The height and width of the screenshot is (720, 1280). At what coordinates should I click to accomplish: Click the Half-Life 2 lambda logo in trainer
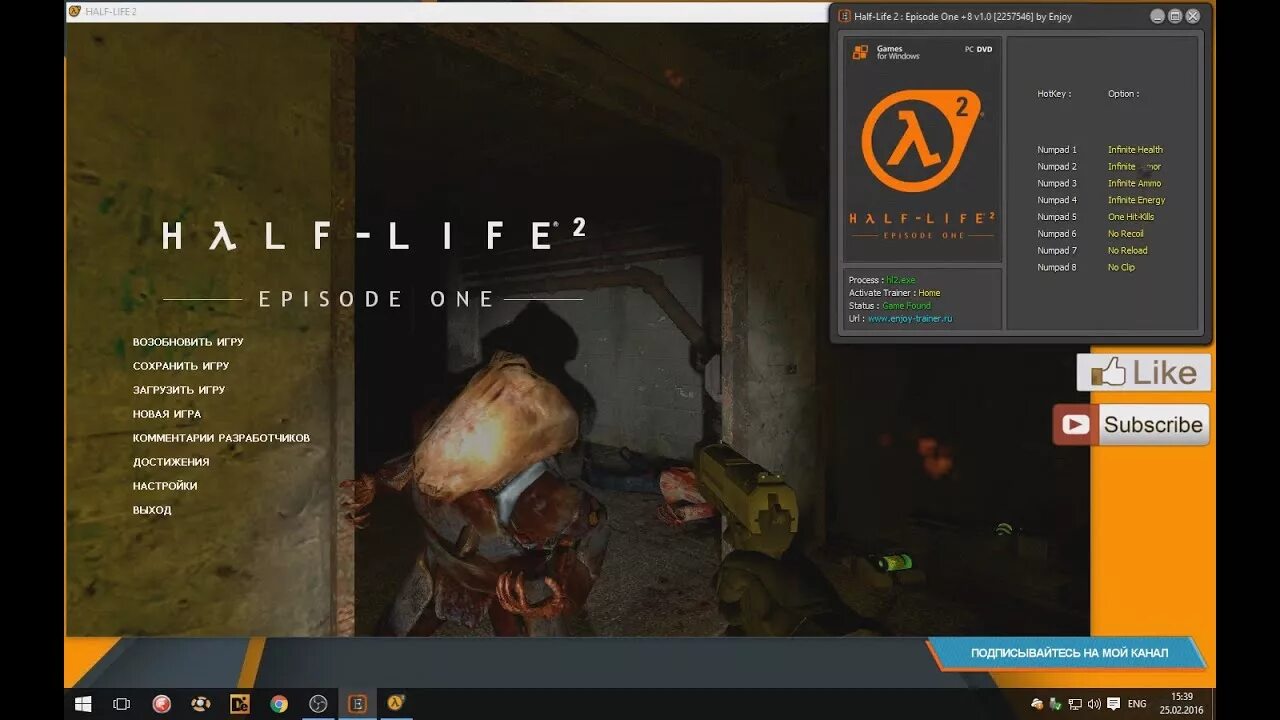pos(921,142)
